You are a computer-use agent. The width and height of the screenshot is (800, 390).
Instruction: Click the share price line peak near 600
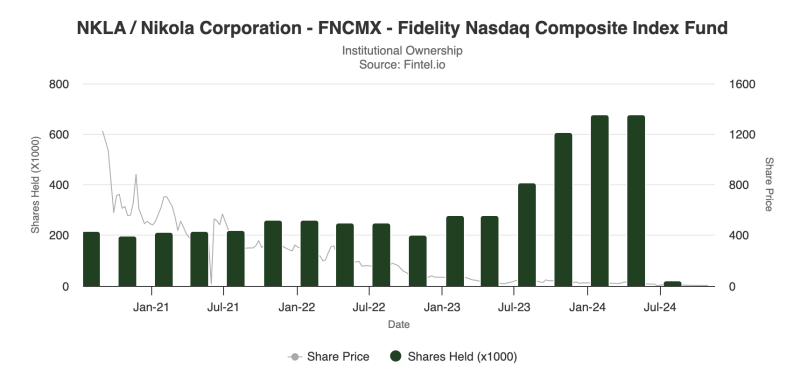pyautogui.click(x=103, y=131)
